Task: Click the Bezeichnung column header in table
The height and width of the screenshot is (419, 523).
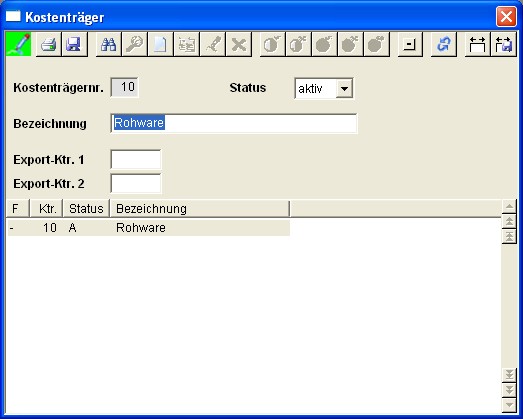Action: tap(199, 208)
